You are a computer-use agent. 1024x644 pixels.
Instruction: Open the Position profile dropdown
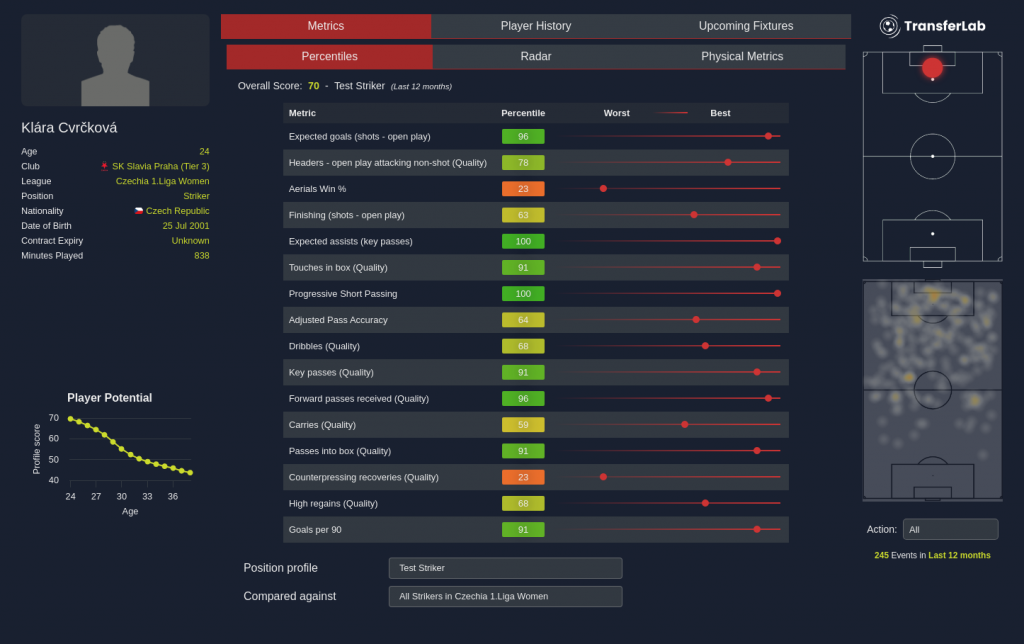tap(505, 568)
